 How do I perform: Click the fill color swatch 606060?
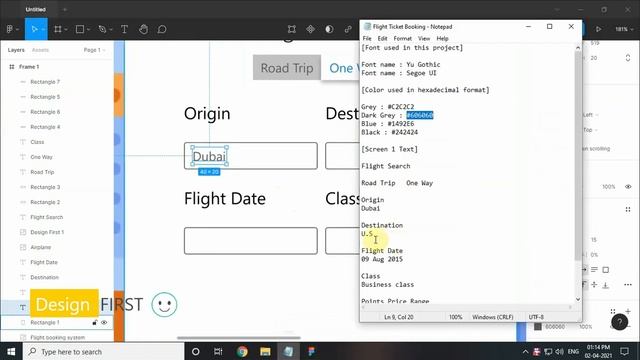(538, 327)
